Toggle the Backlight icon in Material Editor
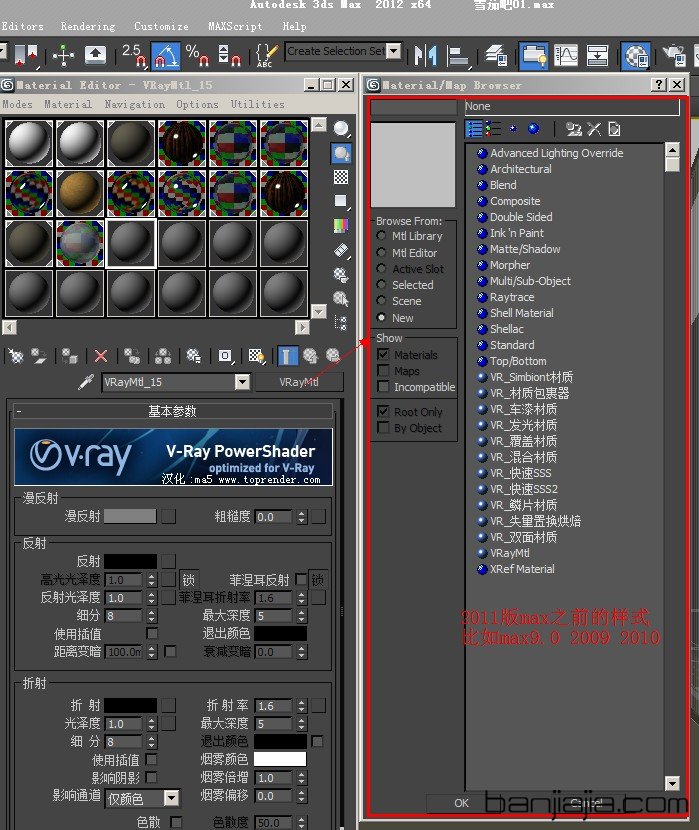Viewport: 699px width, 830px height. click(x=341, y=154)
